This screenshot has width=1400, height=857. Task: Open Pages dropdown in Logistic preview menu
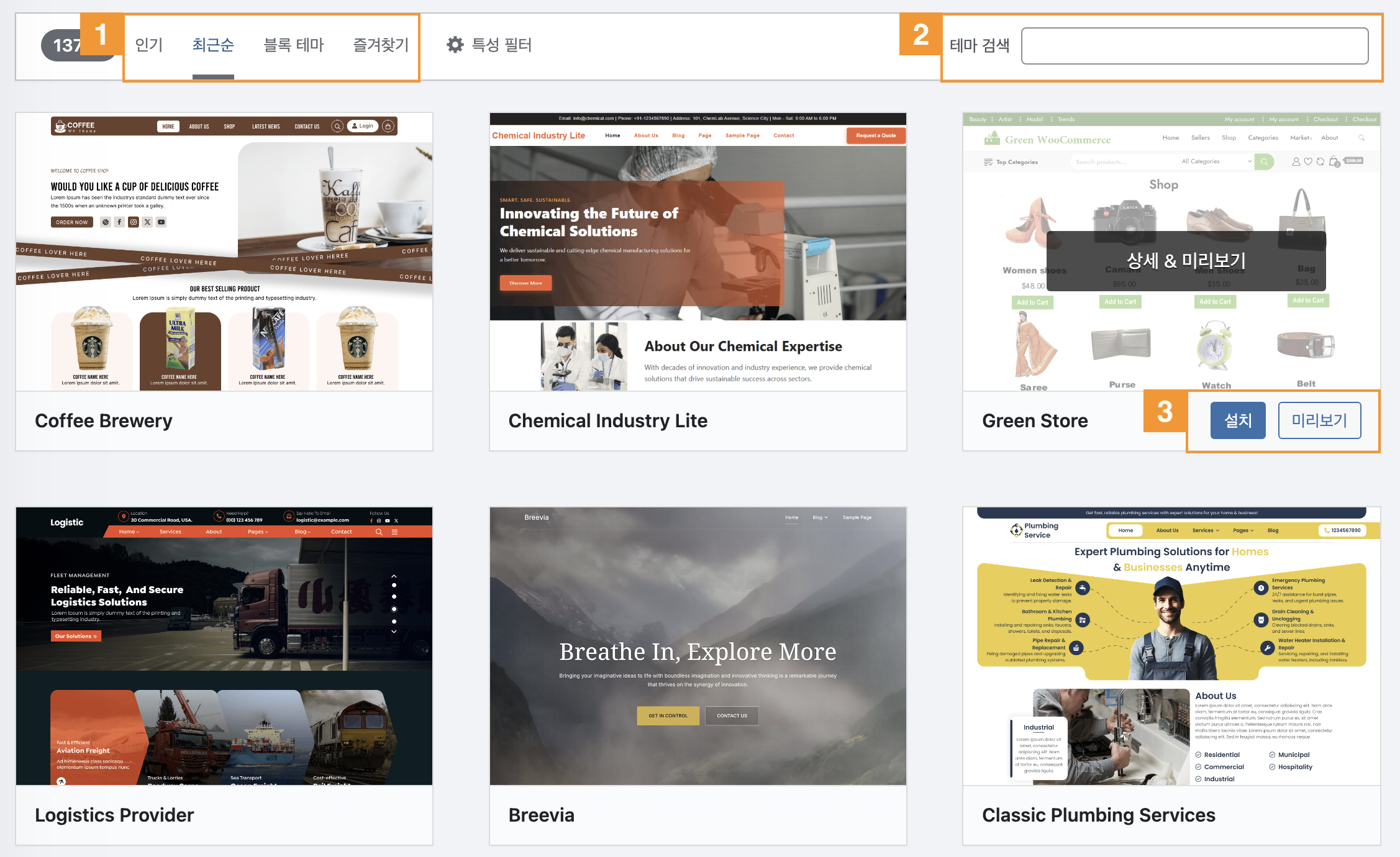coord(258,532)
